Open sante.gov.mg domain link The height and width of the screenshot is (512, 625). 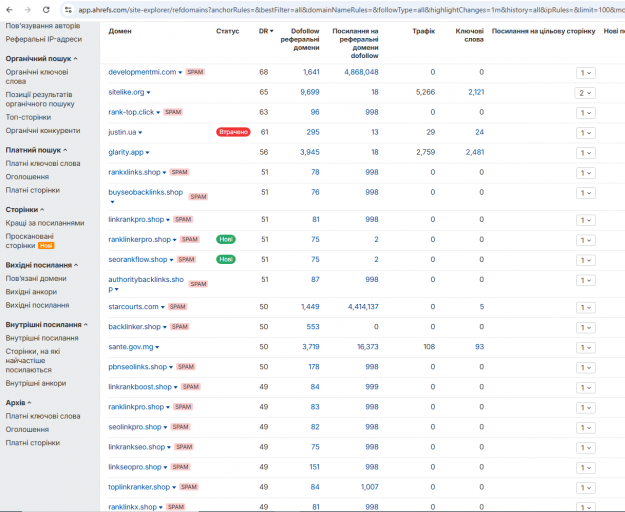[x=131, y=347]
